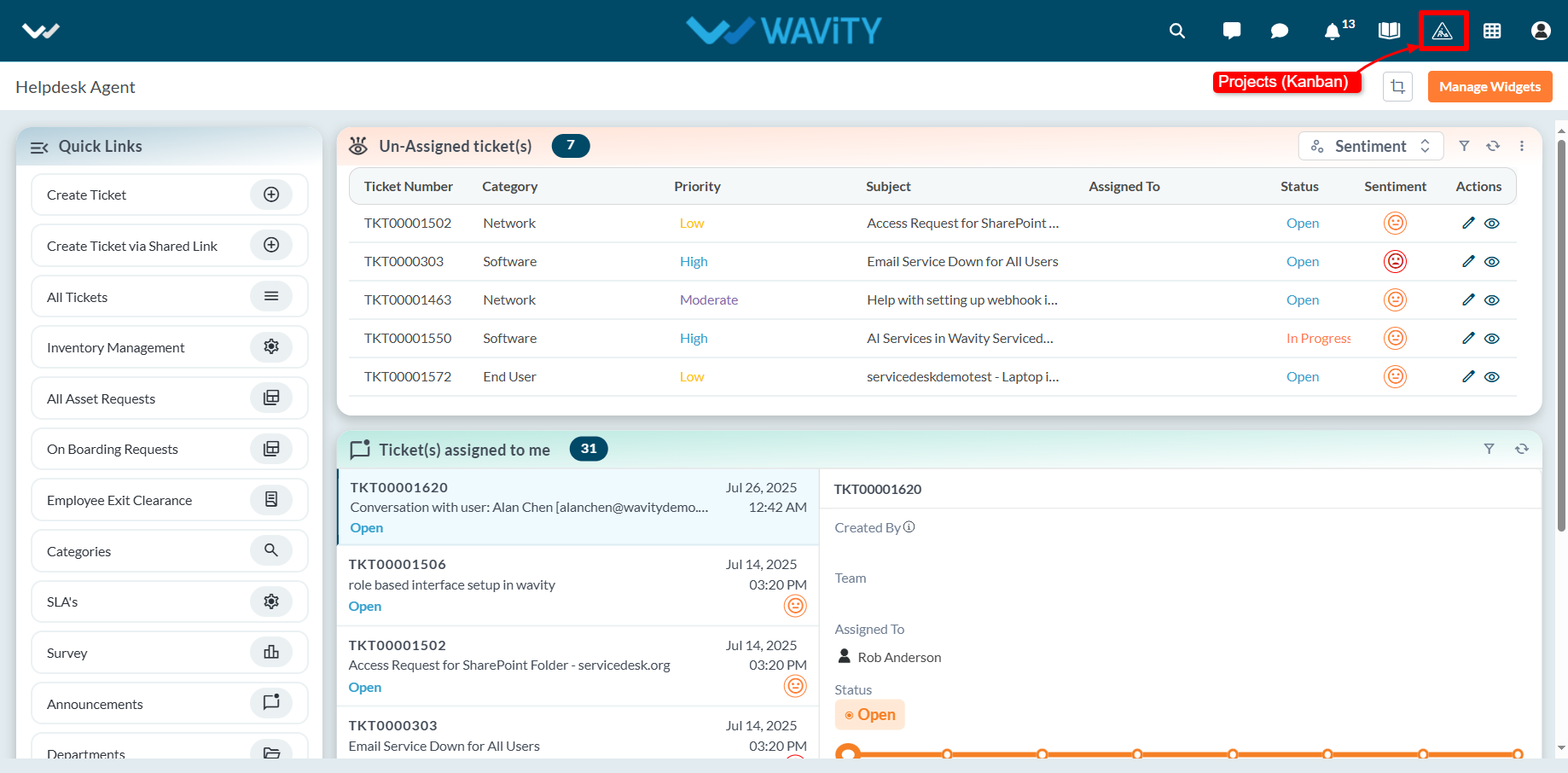Click the Open status badge in details
The width and height of the screenshot is (1568, 773).
tap(869, 714)
